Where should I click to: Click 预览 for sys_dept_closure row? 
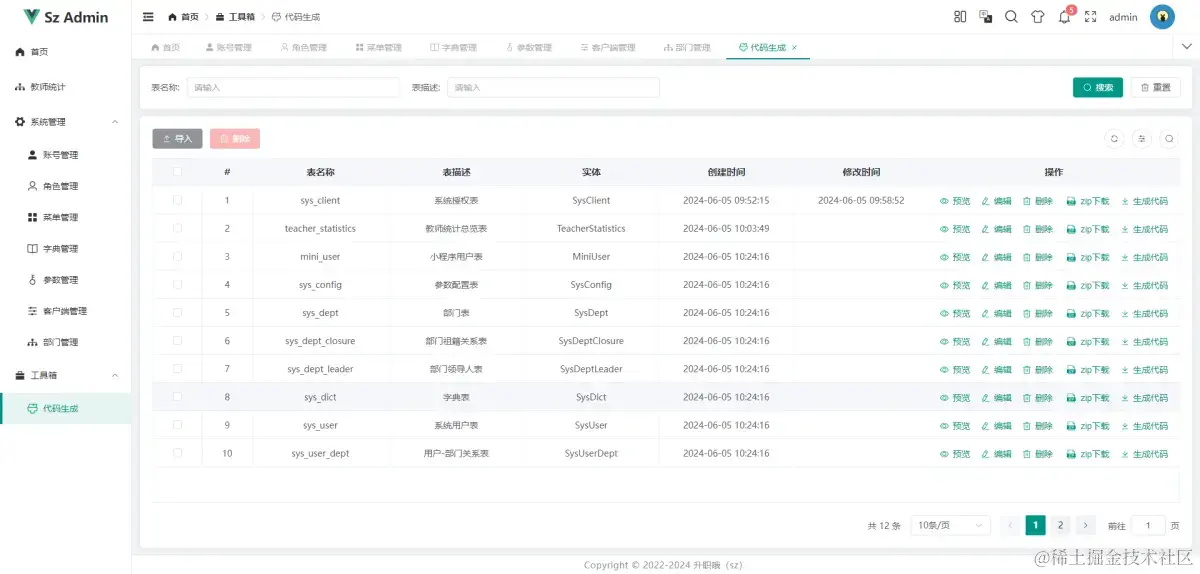pyautogui.click(x=955, y=341)
